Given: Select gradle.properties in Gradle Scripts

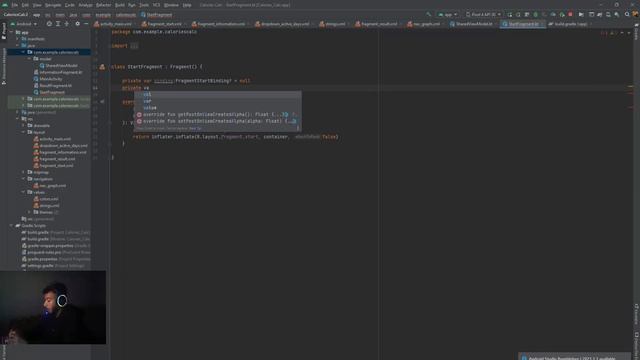Looking at the screenshot, I should pos(56,259).
